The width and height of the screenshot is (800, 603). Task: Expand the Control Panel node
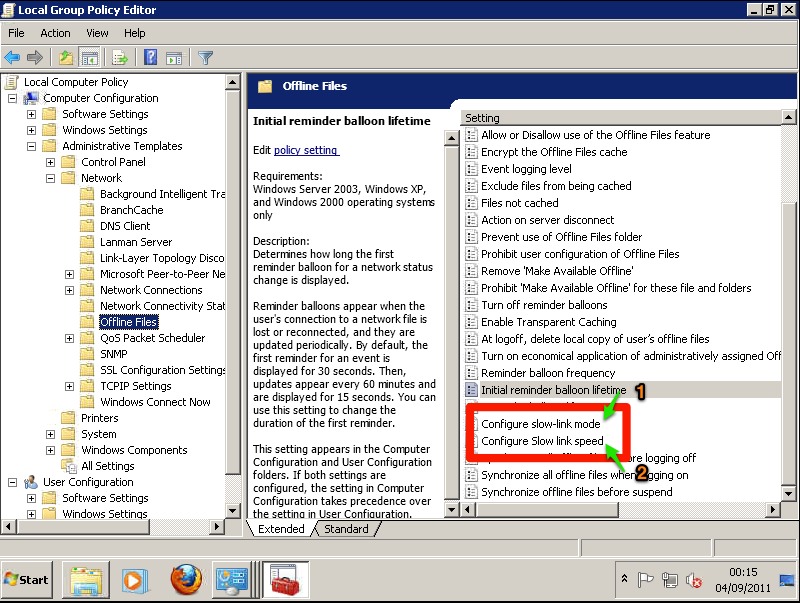(x=51, y=162)
